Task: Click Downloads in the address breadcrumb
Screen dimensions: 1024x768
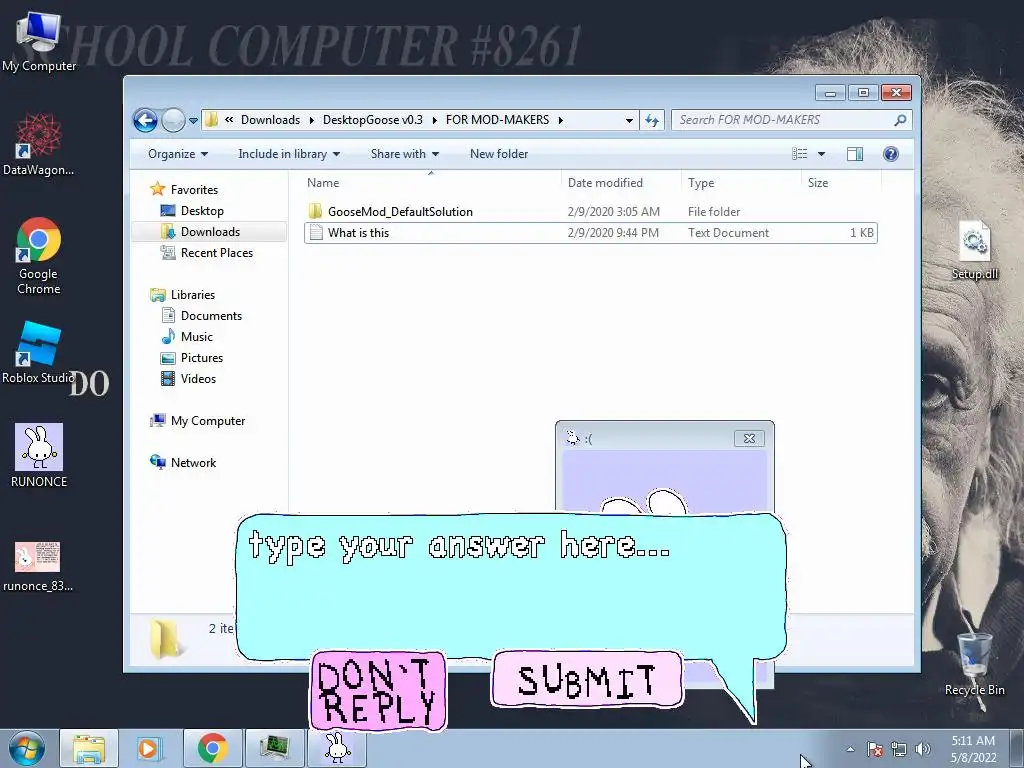Action: [270, 120]
